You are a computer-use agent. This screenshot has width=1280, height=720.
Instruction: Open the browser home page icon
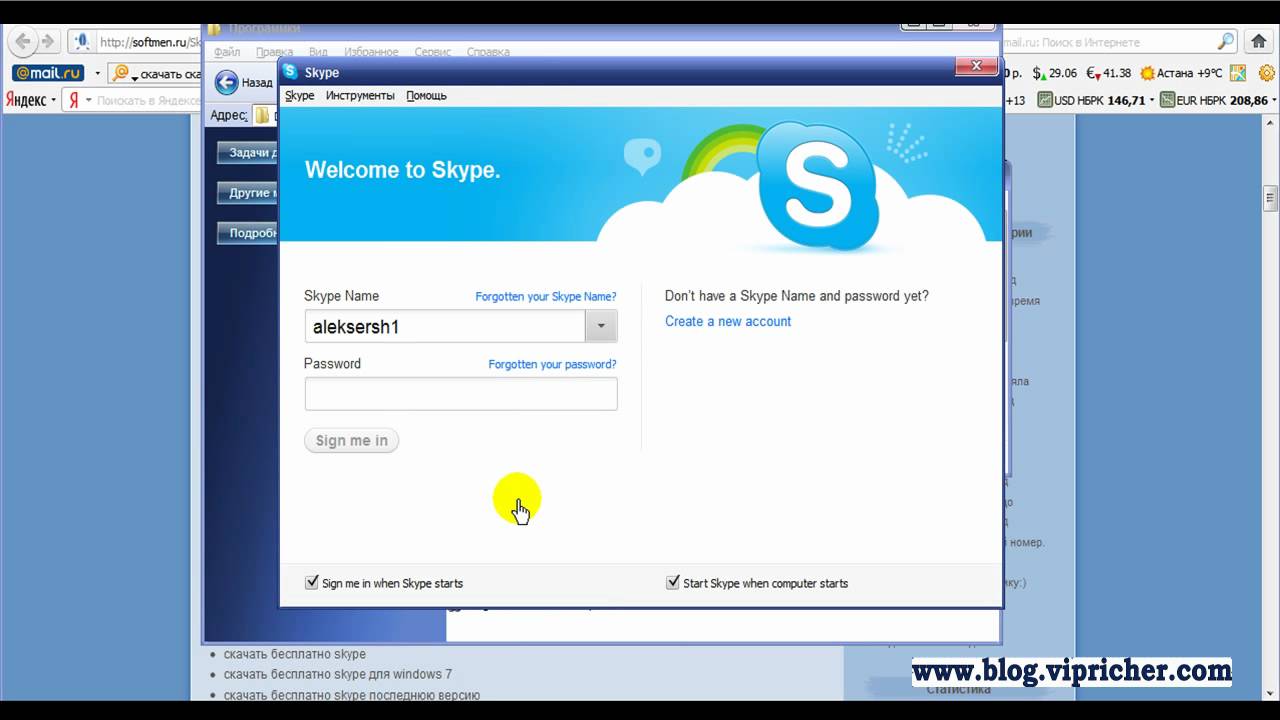(x=1259, y=42)
